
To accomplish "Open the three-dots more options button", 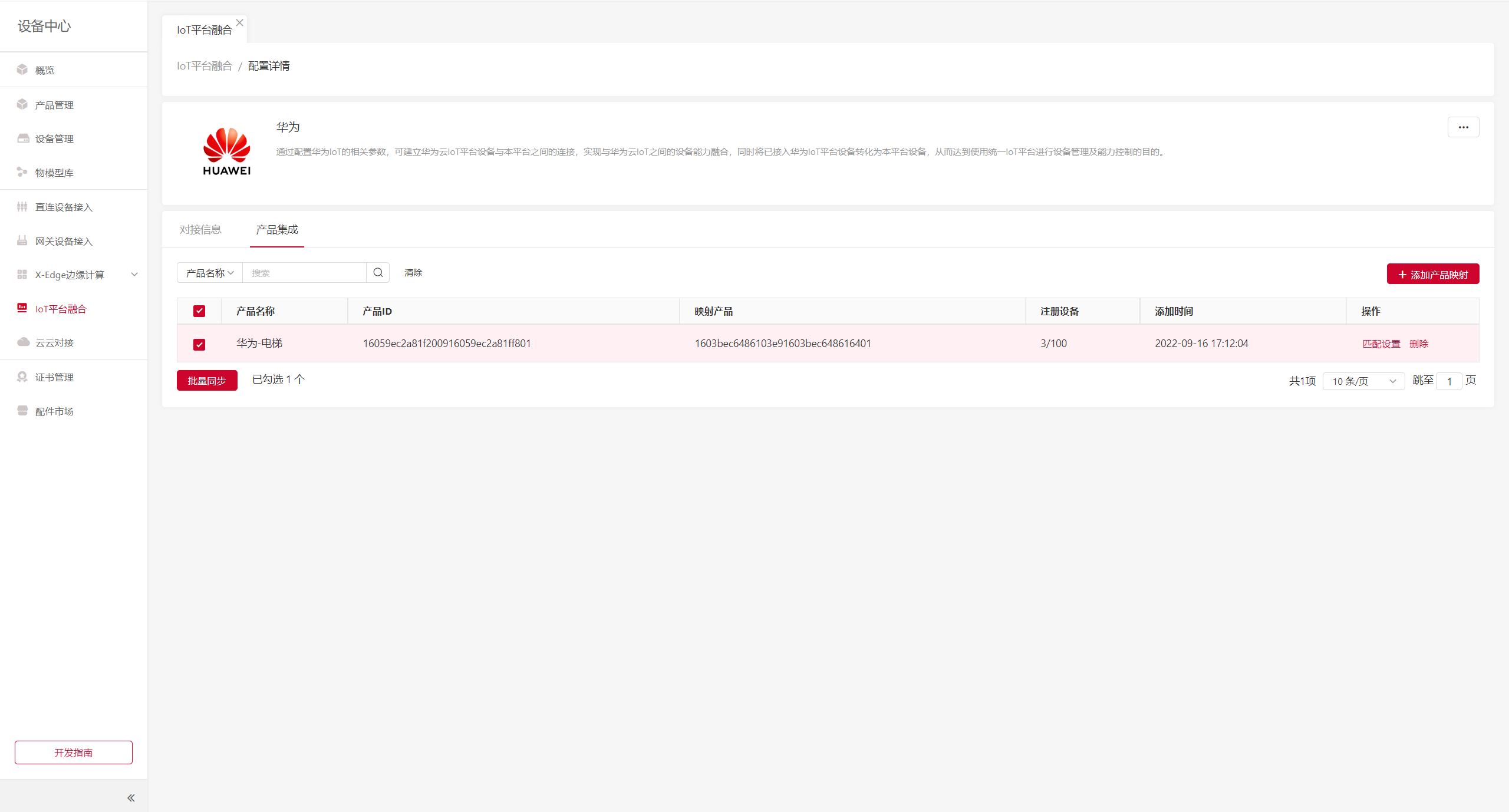I will click(x=1463, y=127).
